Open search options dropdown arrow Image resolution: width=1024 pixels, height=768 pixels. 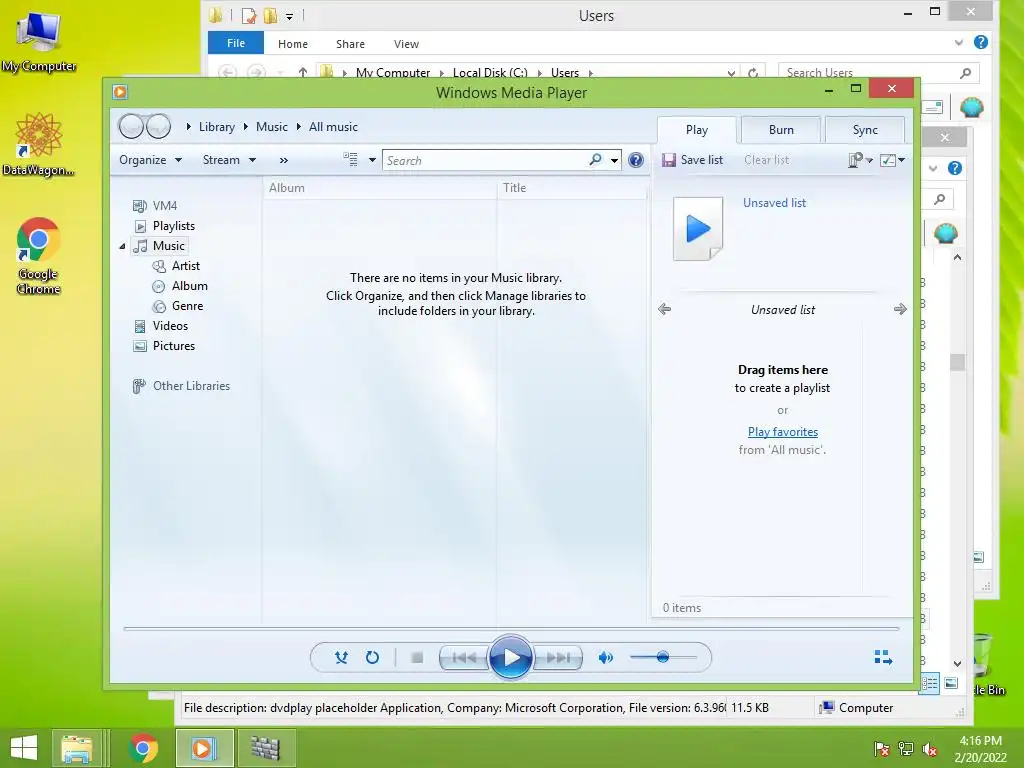pos(615,160)
